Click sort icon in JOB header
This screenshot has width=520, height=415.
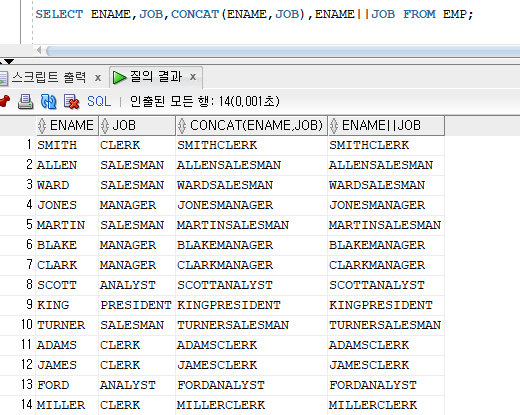tap(105, 126)
